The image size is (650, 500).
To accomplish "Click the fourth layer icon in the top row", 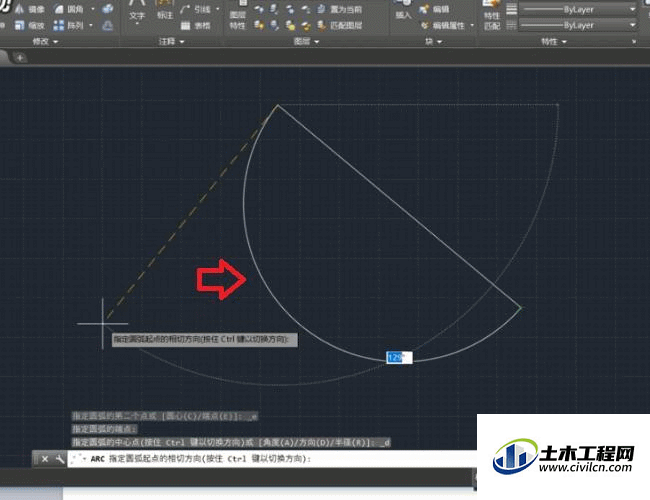I will (x=306, y=9).
